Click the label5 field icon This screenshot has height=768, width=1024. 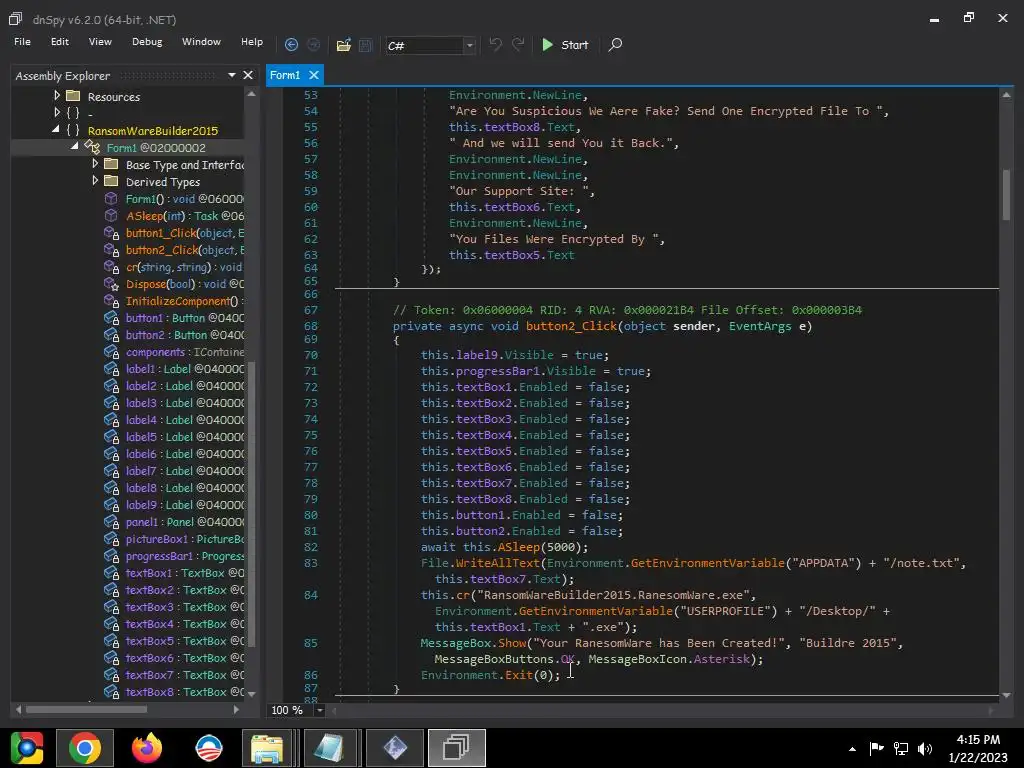click(x=112, y=437)
